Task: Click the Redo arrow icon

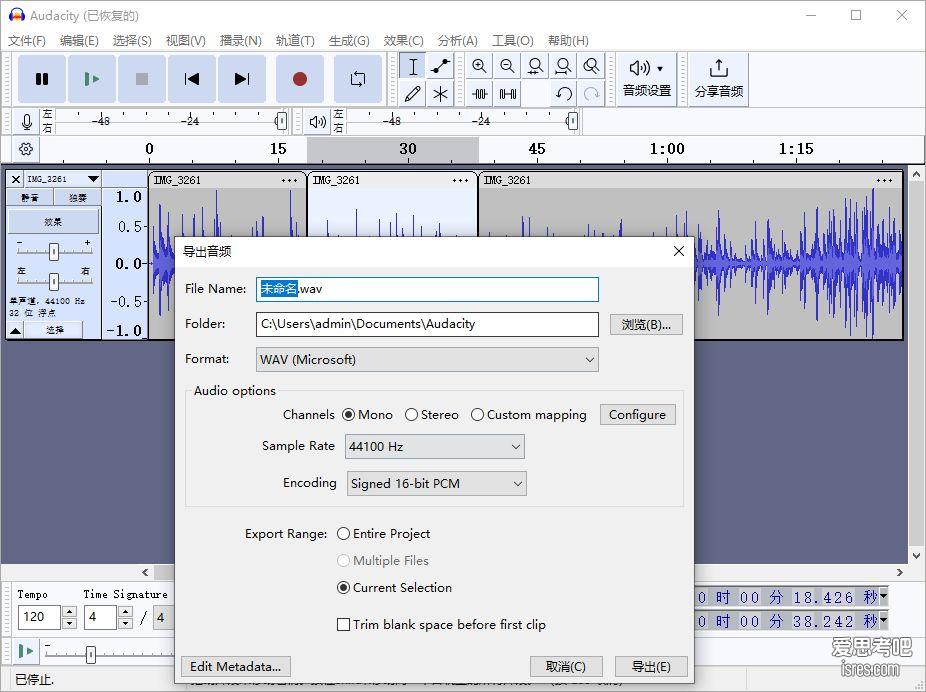Action: click(x=591, y=93)
